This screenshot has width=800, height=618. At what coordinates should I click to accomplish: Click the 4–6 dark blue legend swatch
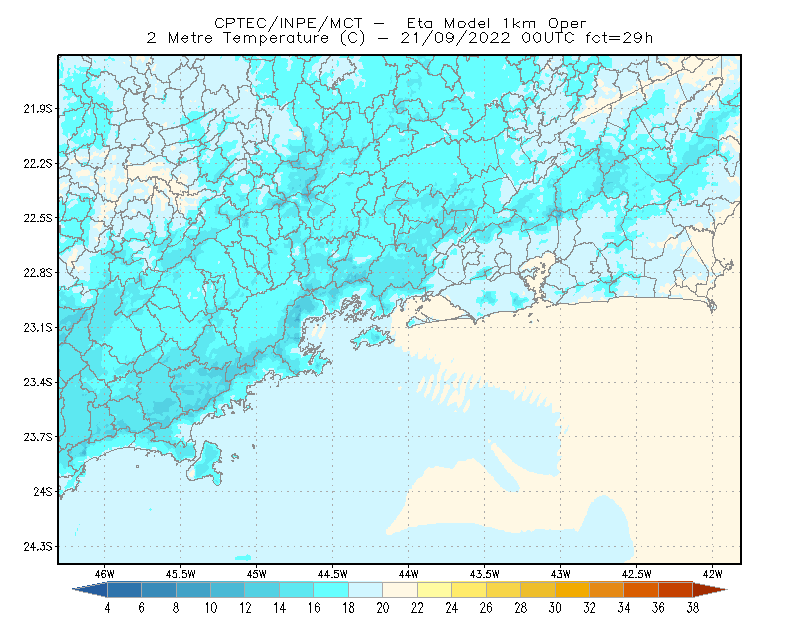pos(124,589)
